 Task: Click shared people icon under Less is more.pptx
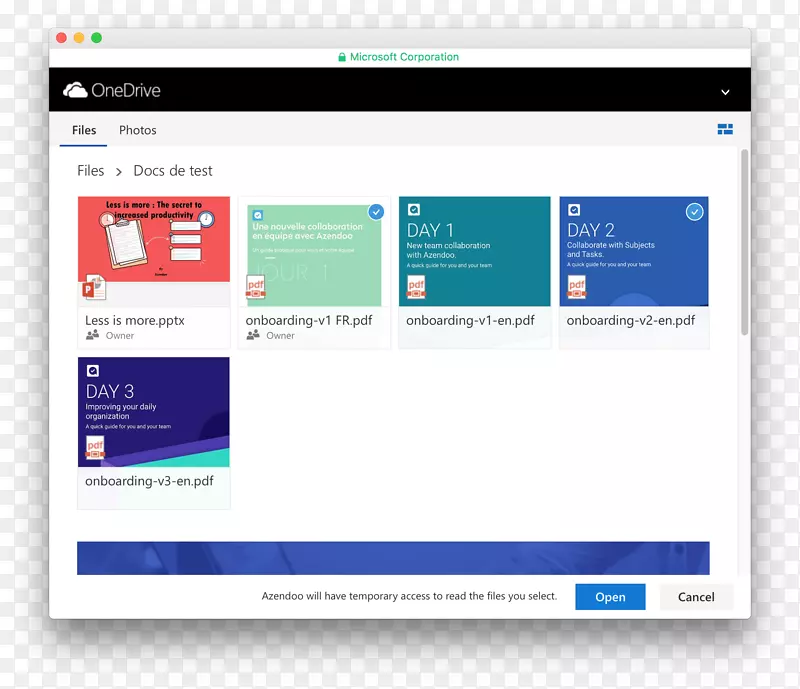coord(92,335)
